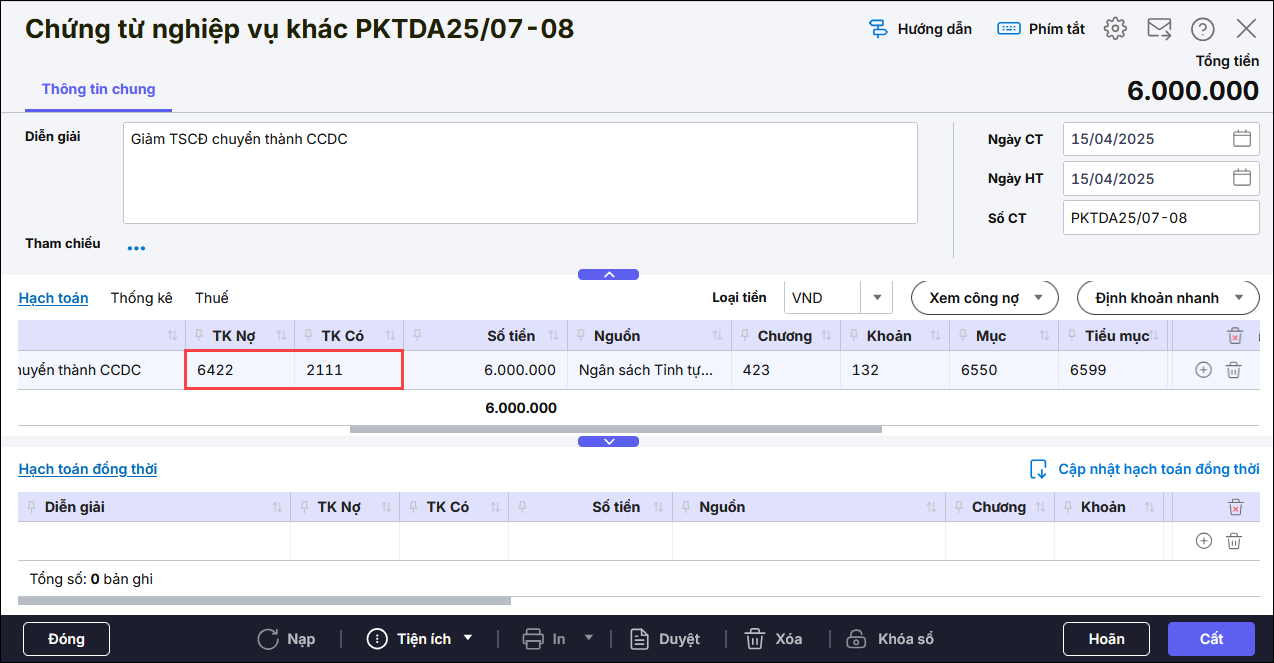
Task: Delete all rows in Hạch toán đồng thời header
Action: 1235,507
